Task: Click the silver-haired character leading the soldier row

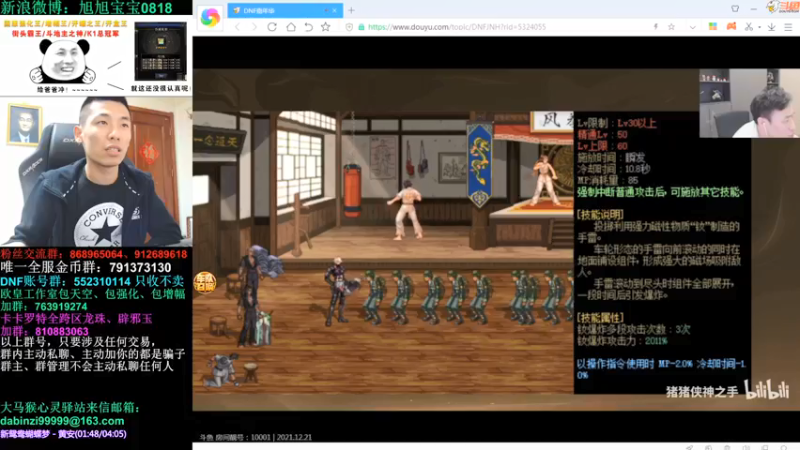Action: point(337,292)
